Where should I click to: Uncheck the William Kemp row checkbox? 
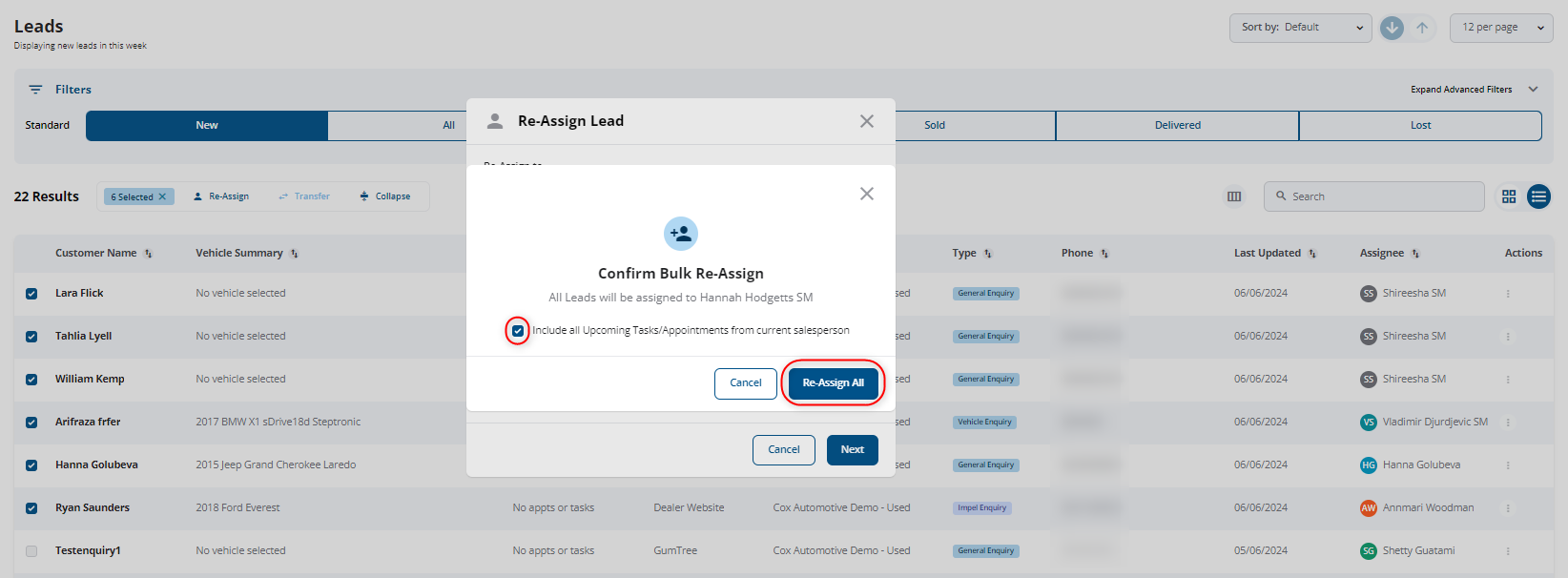31,380
